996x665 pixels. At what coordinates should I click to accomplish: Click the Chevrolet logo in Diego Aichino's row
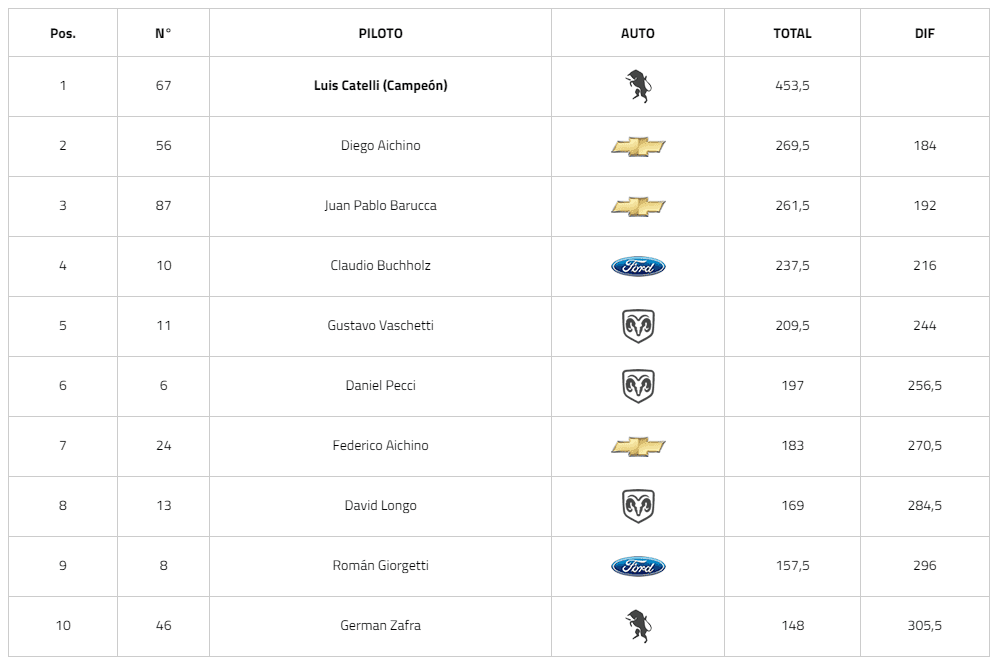coord(638,146)
